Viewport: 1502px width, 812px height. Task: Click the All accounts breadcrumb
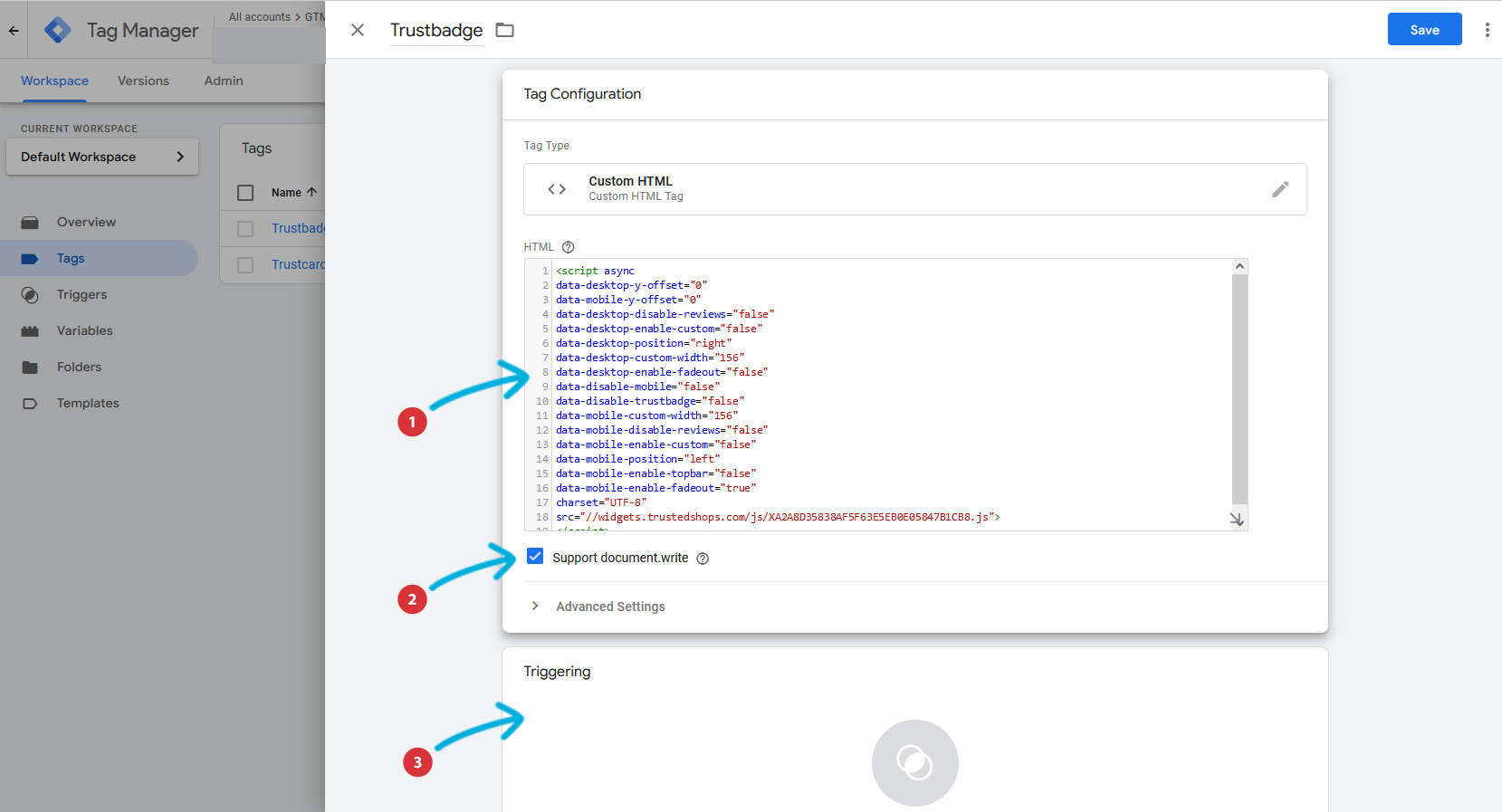click(259, 16)
